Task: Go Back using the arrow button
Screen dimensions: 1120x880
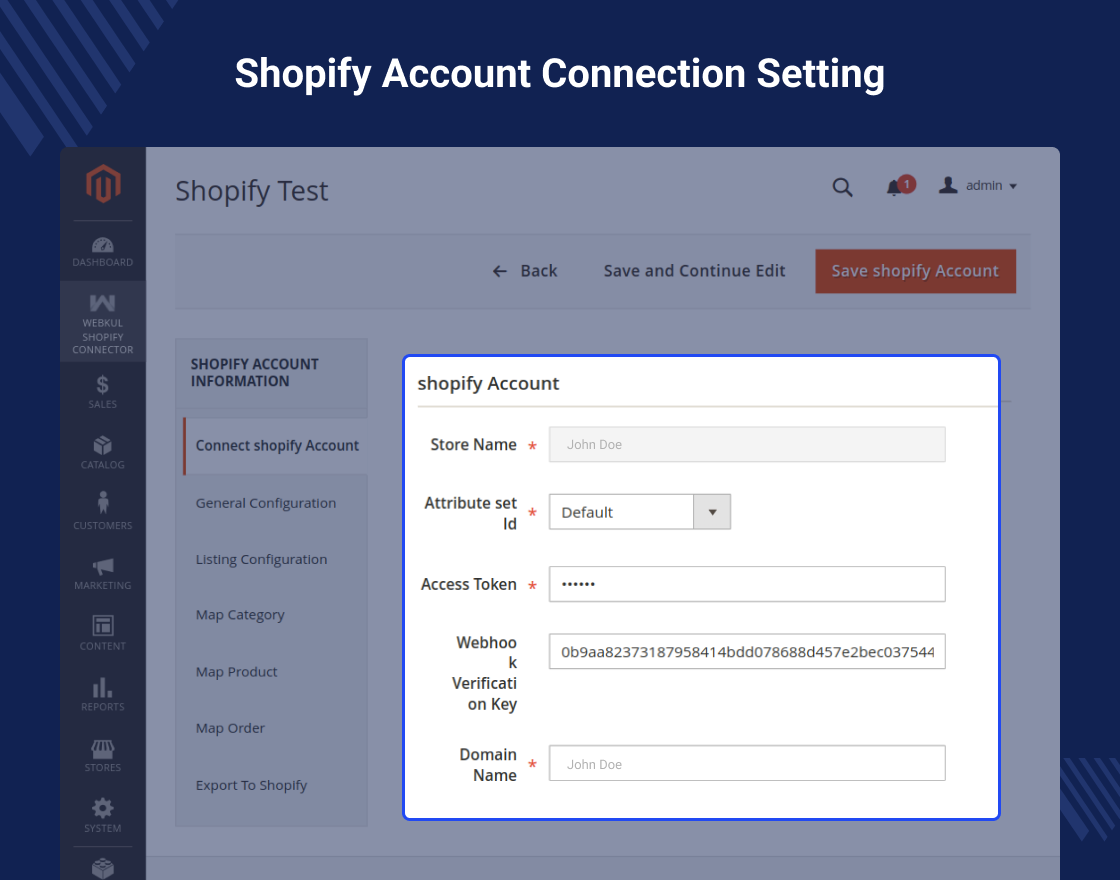Action: (x=524, y=271)
